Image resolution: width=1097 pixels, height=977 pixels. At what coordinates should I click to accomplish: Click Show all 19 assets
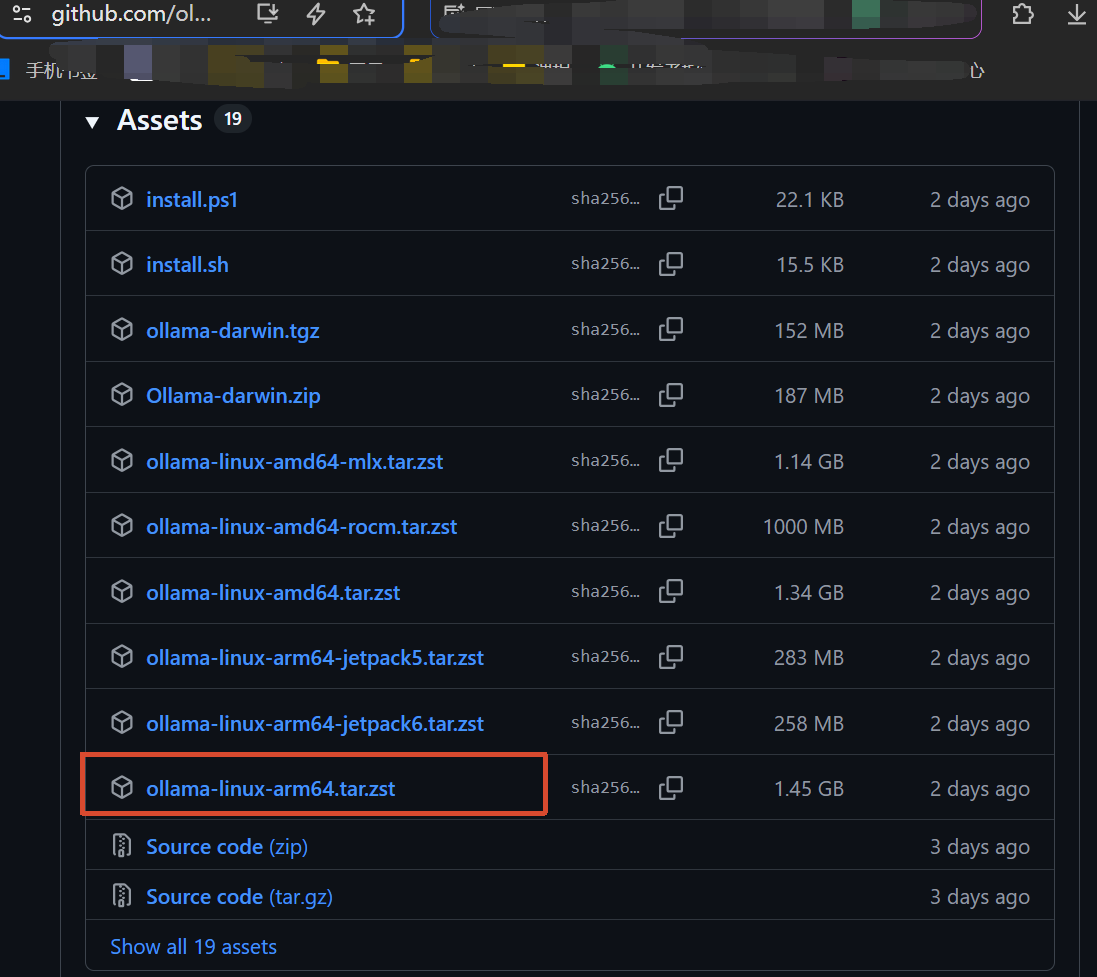pyautogui.click(x=194, y=947)
